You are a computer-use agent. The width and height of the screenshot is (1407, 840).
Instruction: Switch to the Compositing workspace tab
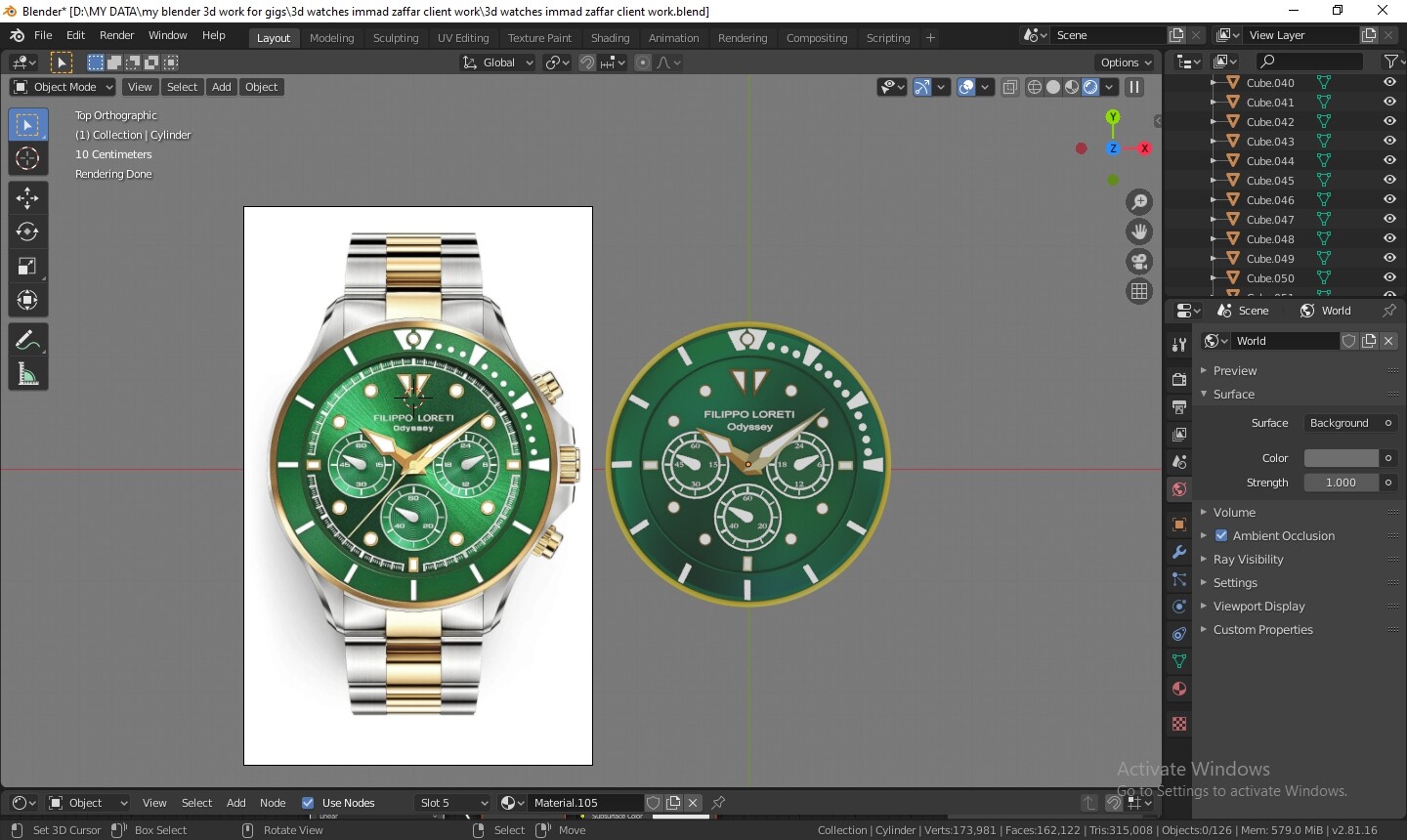817,38
